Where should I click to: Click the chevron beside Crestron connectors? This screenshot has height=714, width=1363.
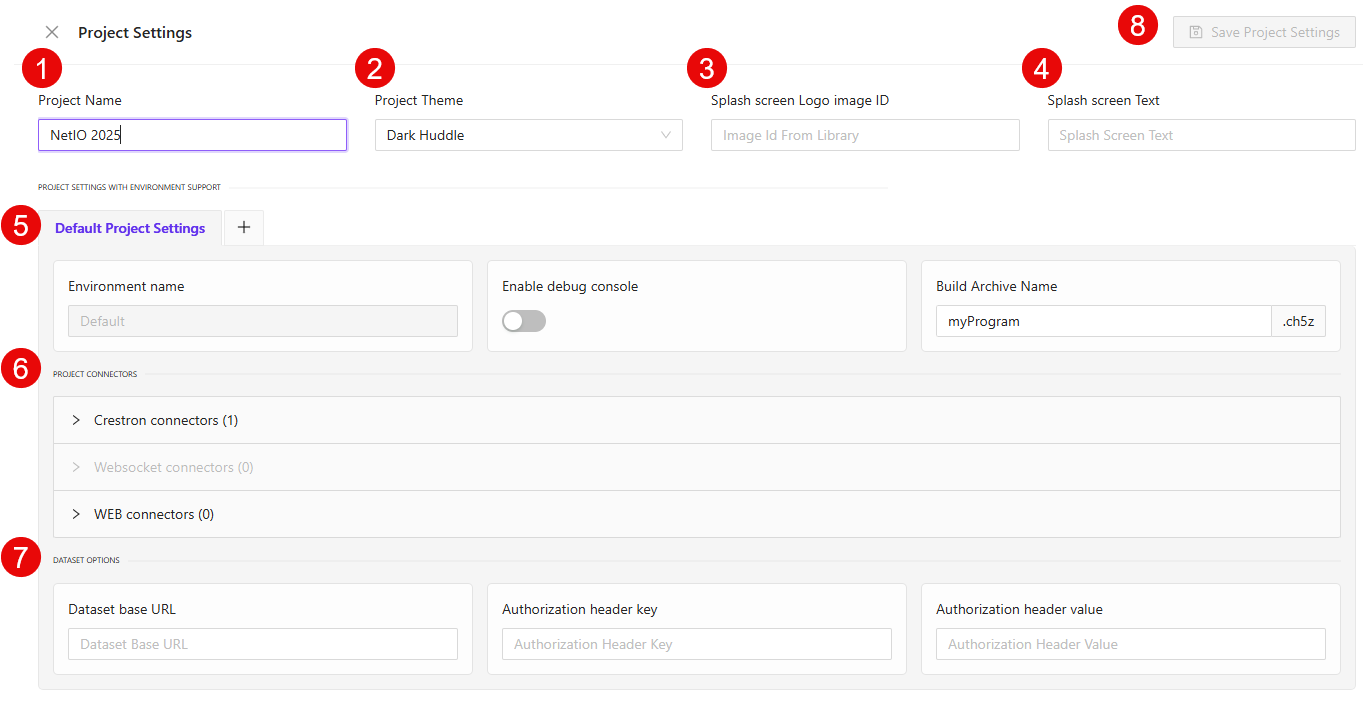click(x=75, y=419)
